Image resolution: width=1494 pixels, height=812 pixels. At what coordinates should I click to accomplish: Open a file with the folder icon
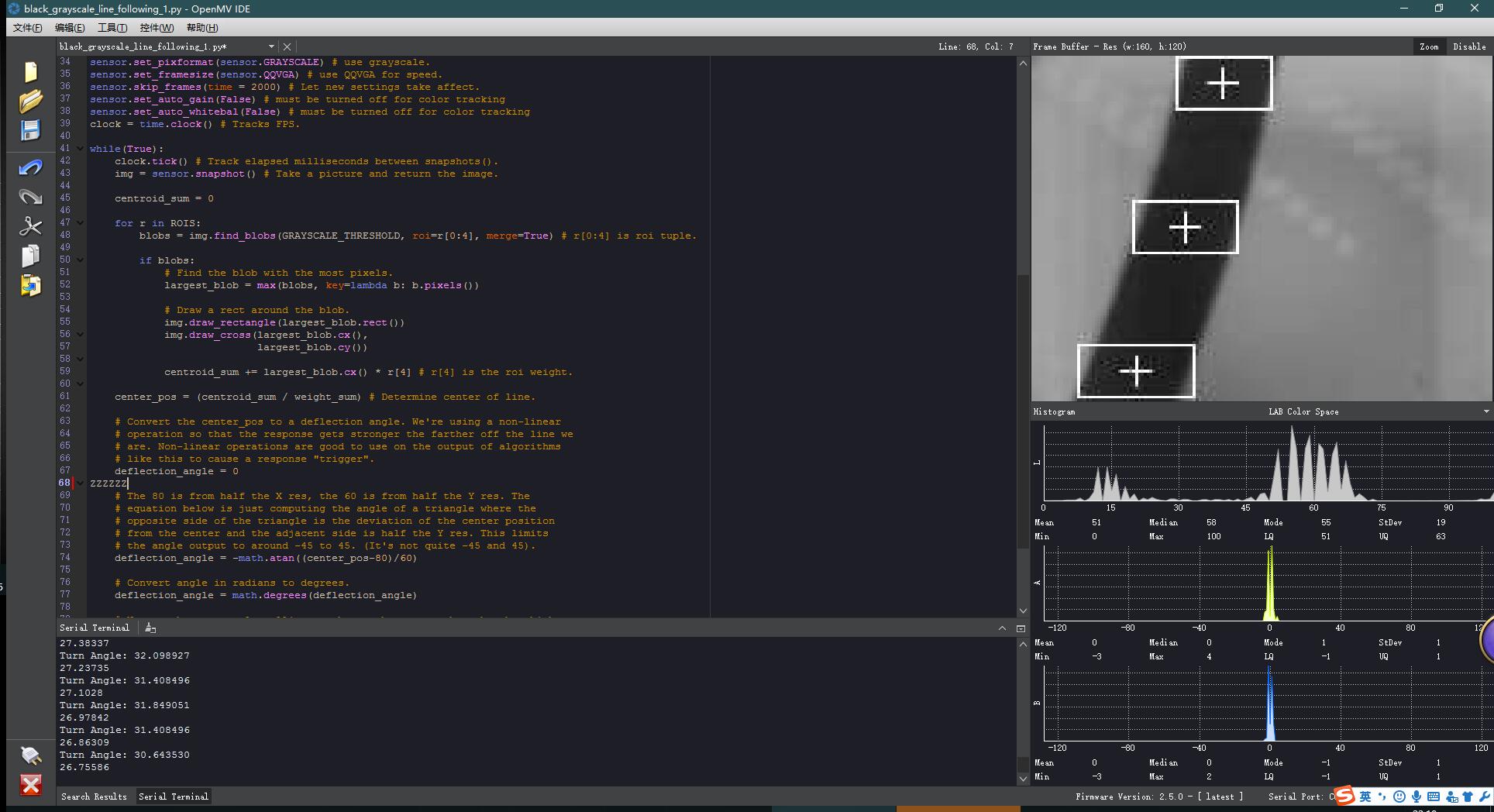coord(30,101)
